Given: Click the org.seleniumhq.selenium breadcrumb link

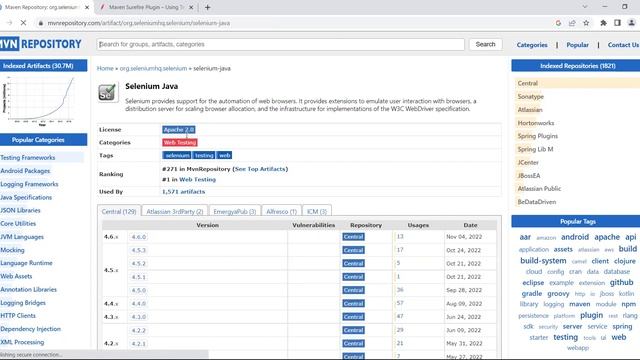Looking at the screenshot, I should click(153, 68).
